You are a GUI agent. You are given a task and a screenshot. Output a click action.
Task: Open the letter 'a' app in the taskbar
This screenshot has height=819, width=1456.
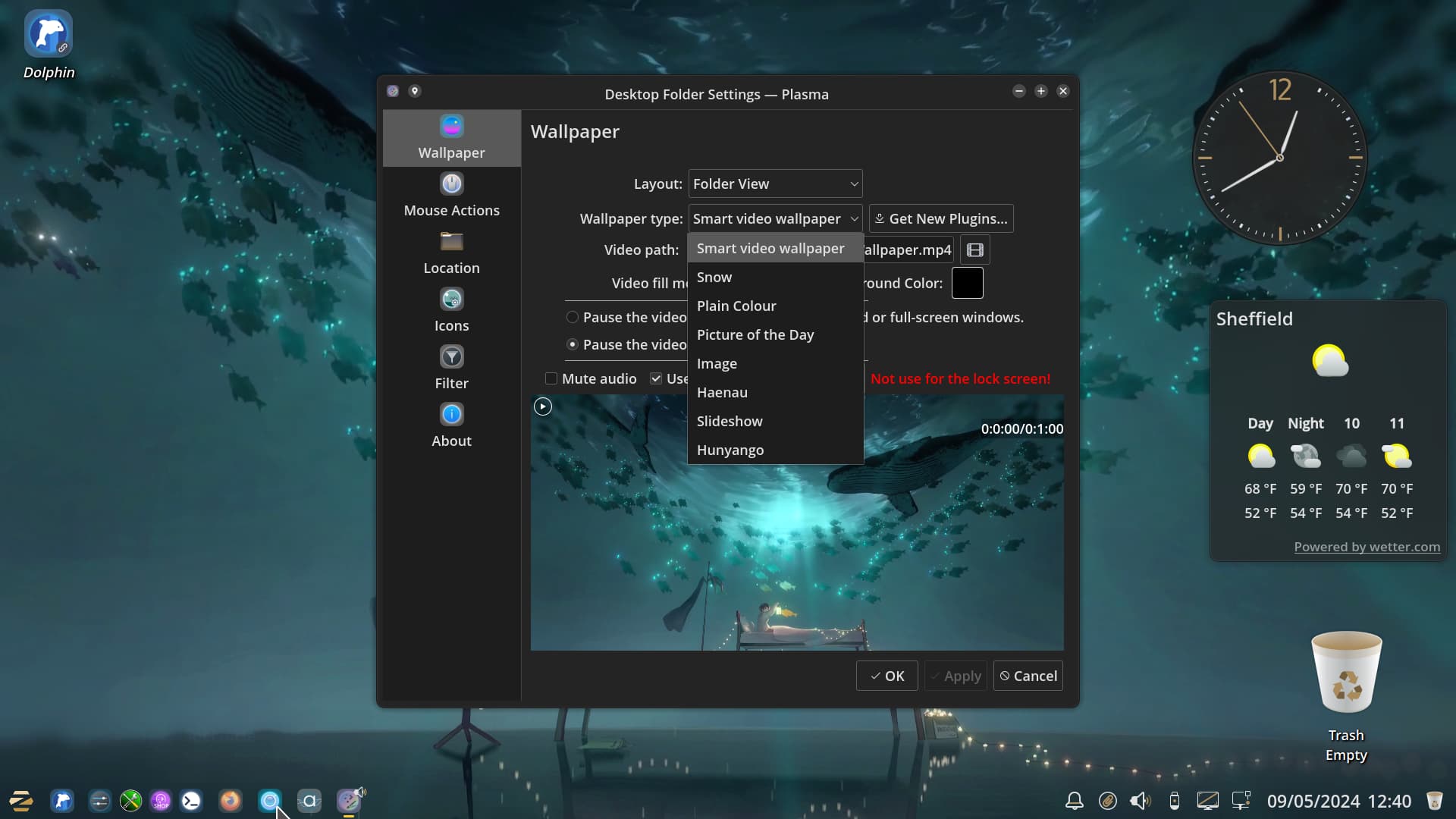(x=309, y=801)
